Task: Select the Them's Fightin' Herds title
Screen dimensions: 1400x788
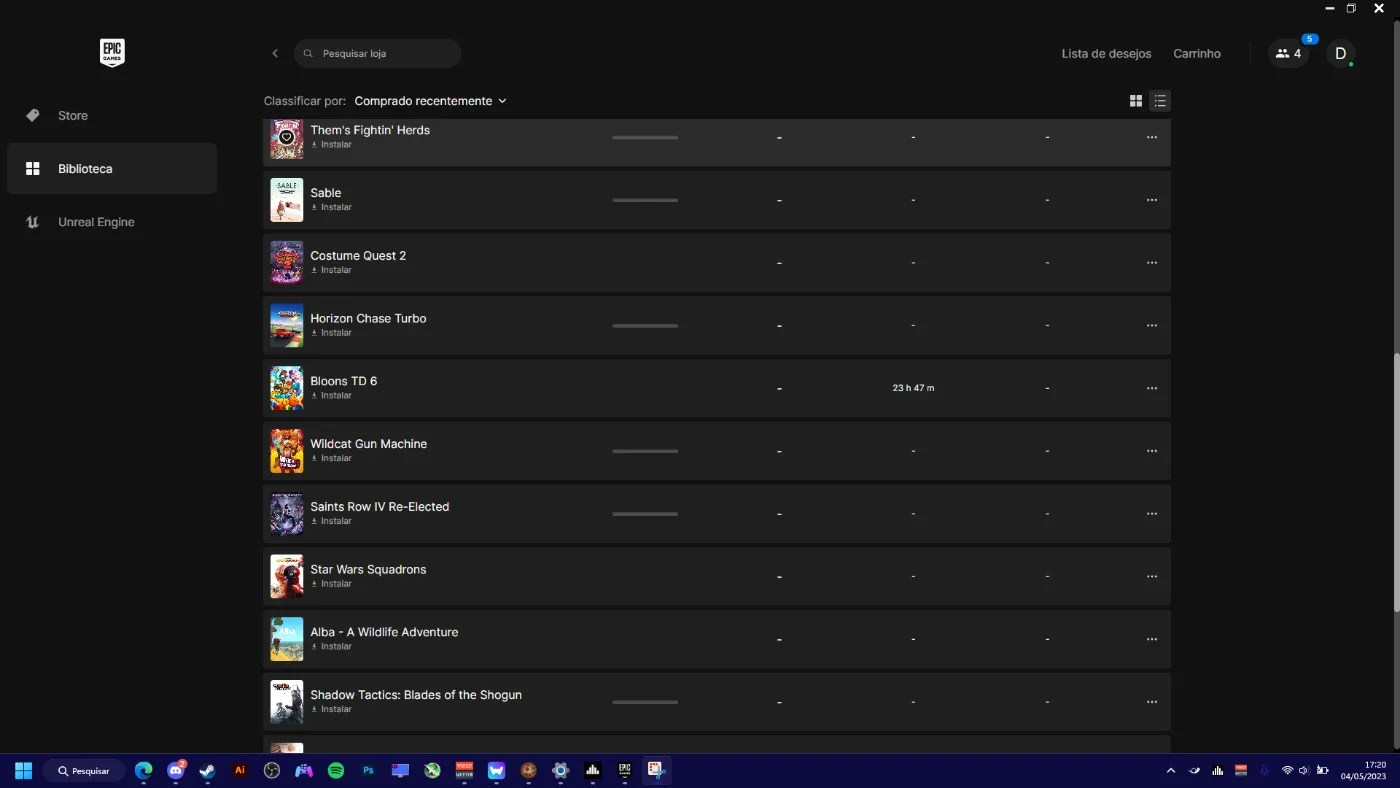Action: [x=370, y=130]
